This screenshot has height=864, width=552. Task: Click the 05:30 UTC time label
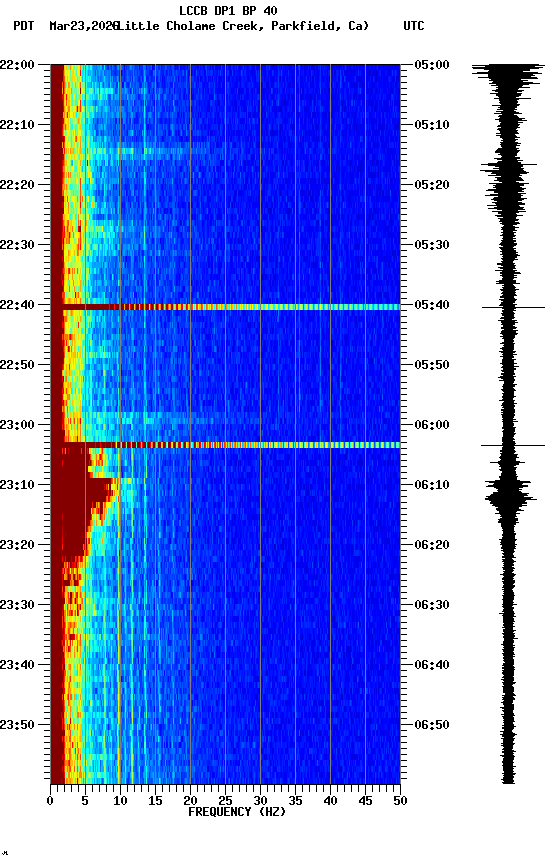432,245
